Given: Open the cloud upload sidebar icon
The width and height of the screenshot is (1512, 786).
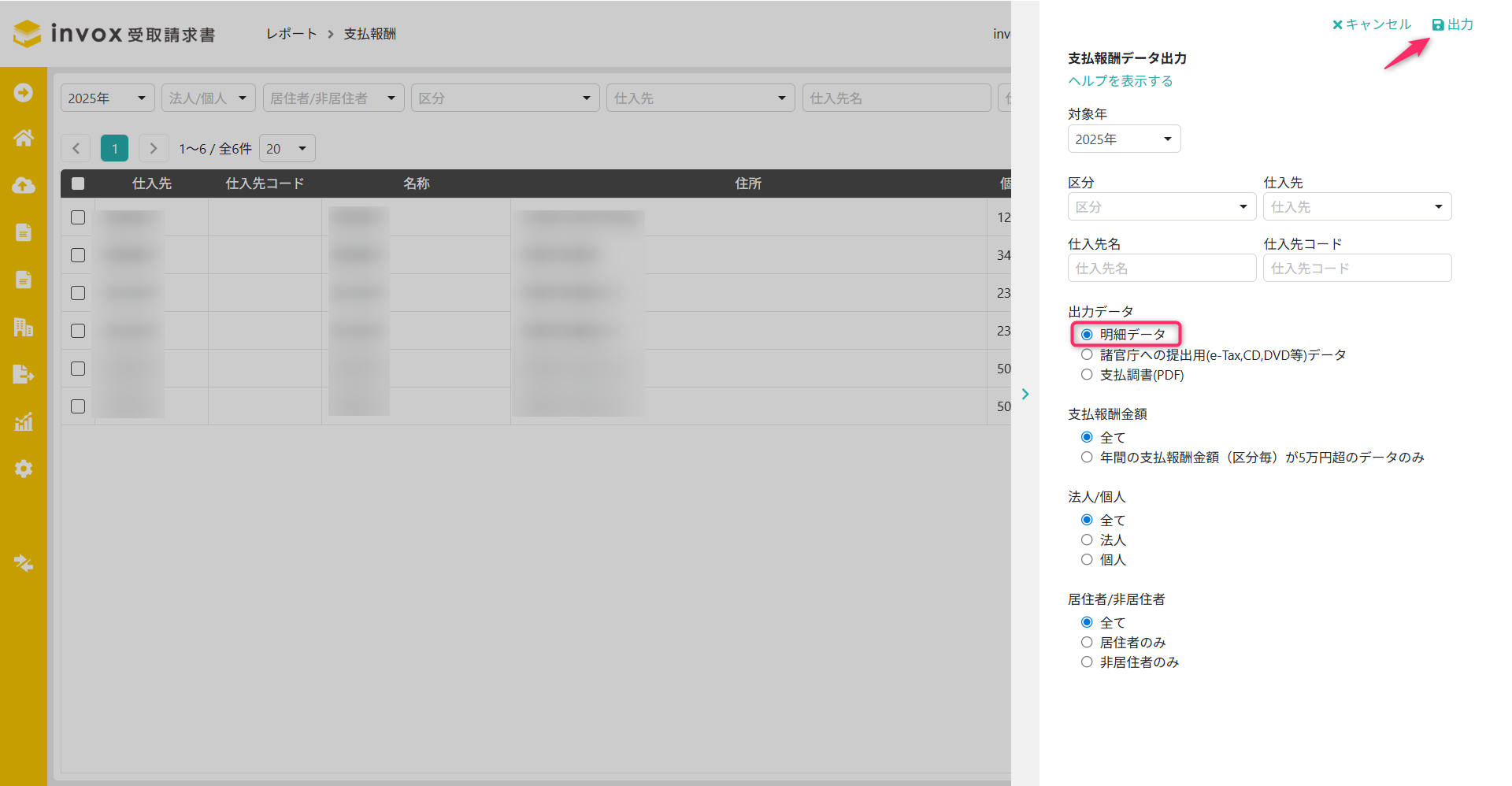Looking at the screenshot, I should [x=24, y=185].
